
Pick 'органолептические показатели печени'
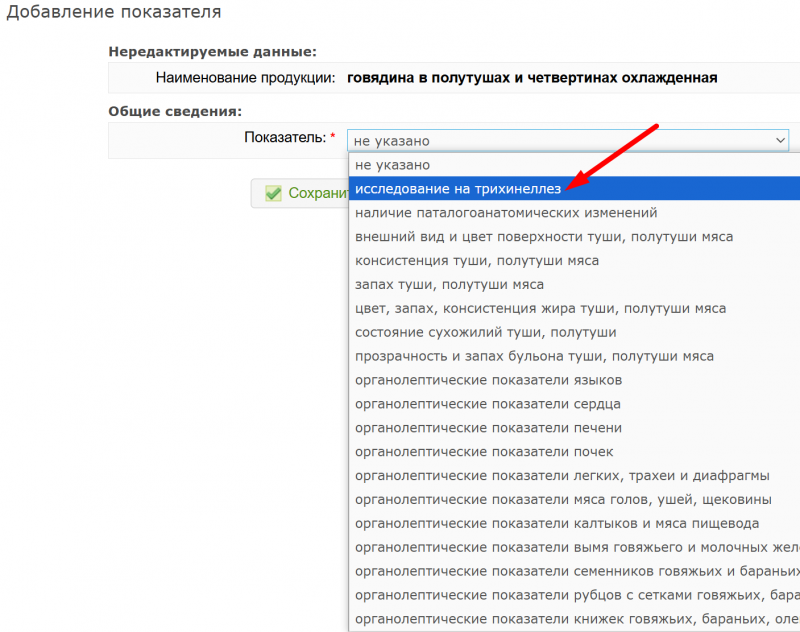click(488, 428)
